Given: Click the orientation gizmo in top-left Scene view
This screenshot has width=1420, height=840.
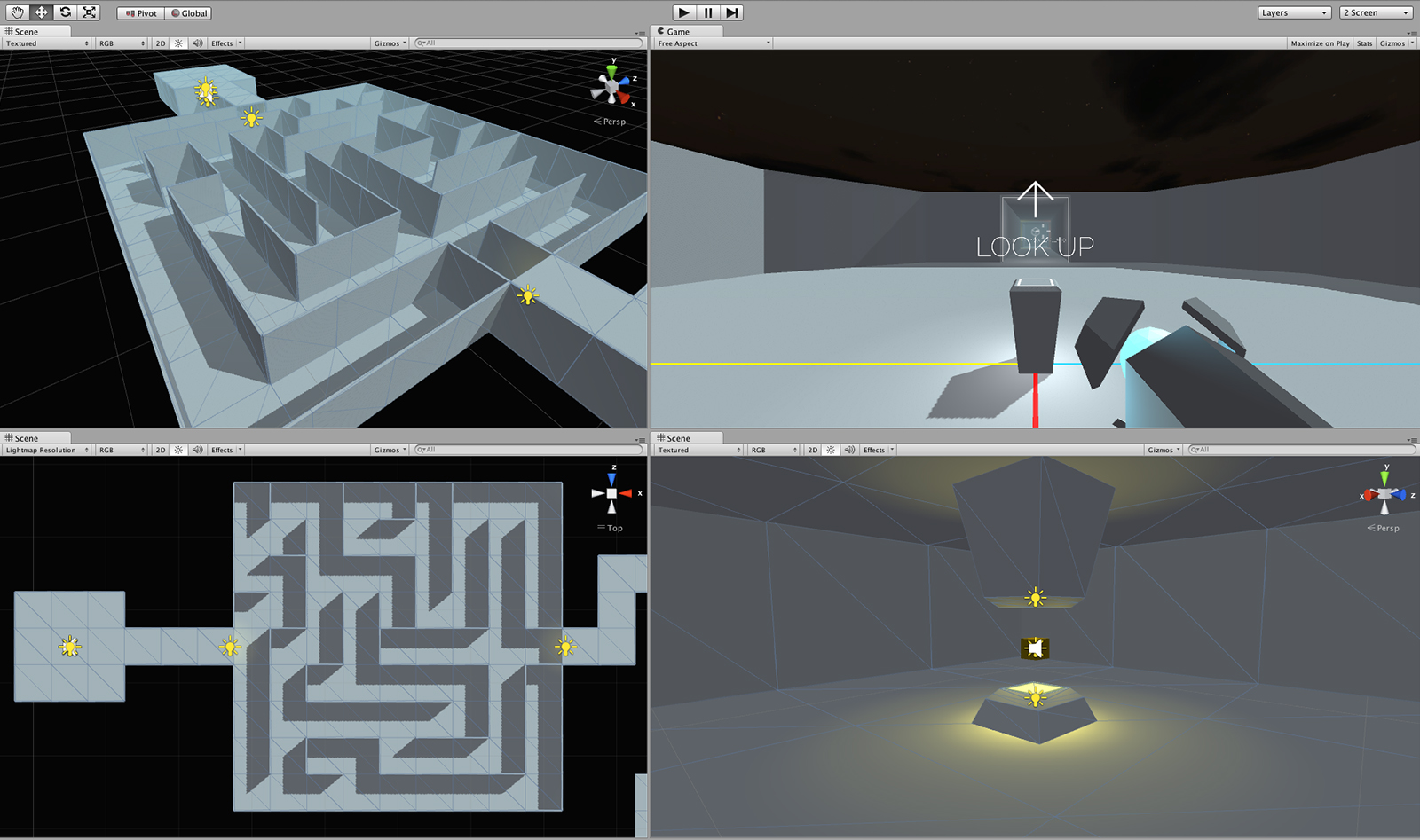Looking at the screenshot, I should [x=611, y=85].
